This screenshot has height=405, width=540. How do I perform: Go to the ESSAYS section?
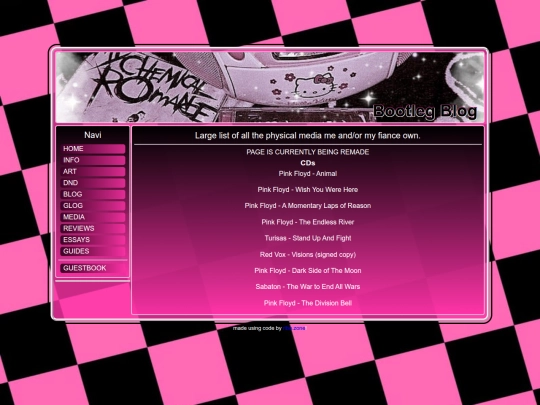(93, 240)
